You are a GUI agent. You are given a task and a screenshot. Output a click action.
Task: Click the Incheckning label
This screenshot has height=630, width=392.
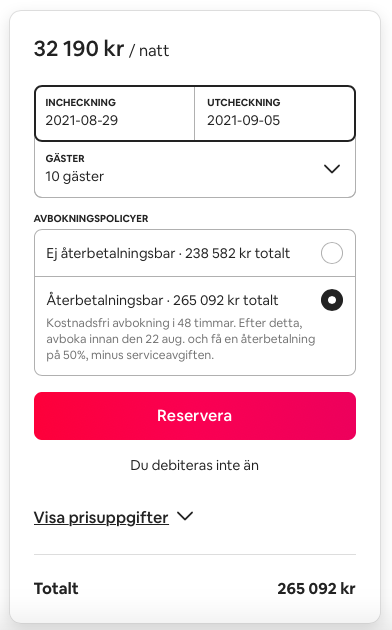tap(81, 102)
